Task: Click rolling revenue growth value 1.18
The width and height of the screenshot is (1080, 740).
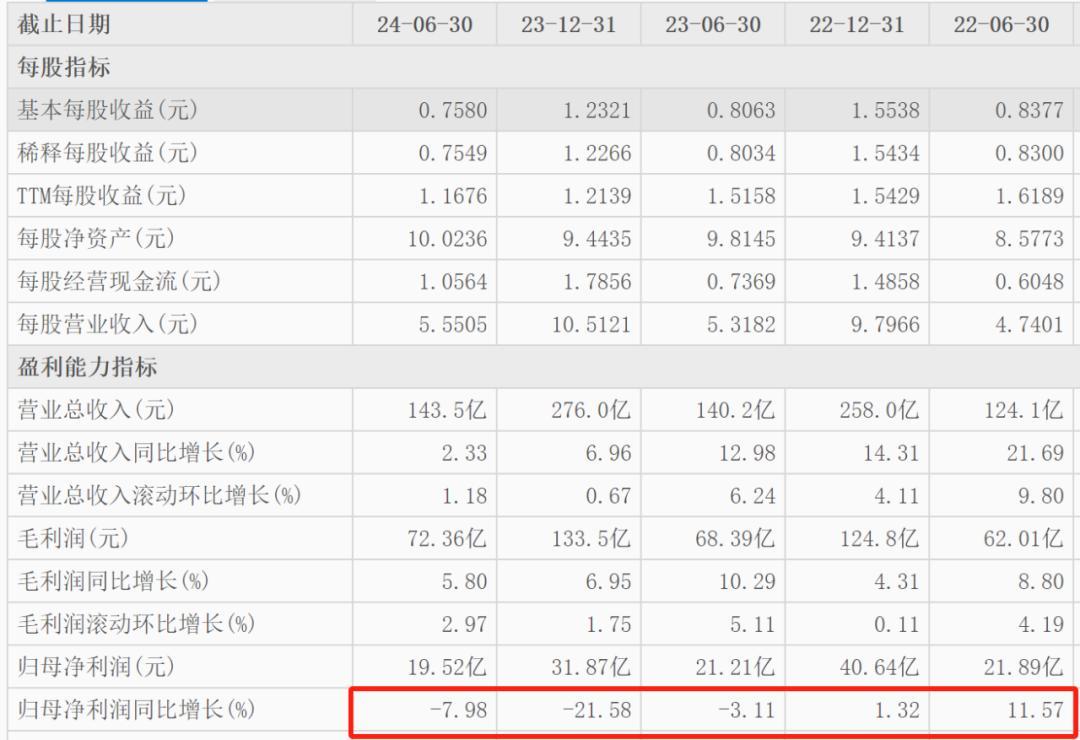Action: [x=464, y=495]
